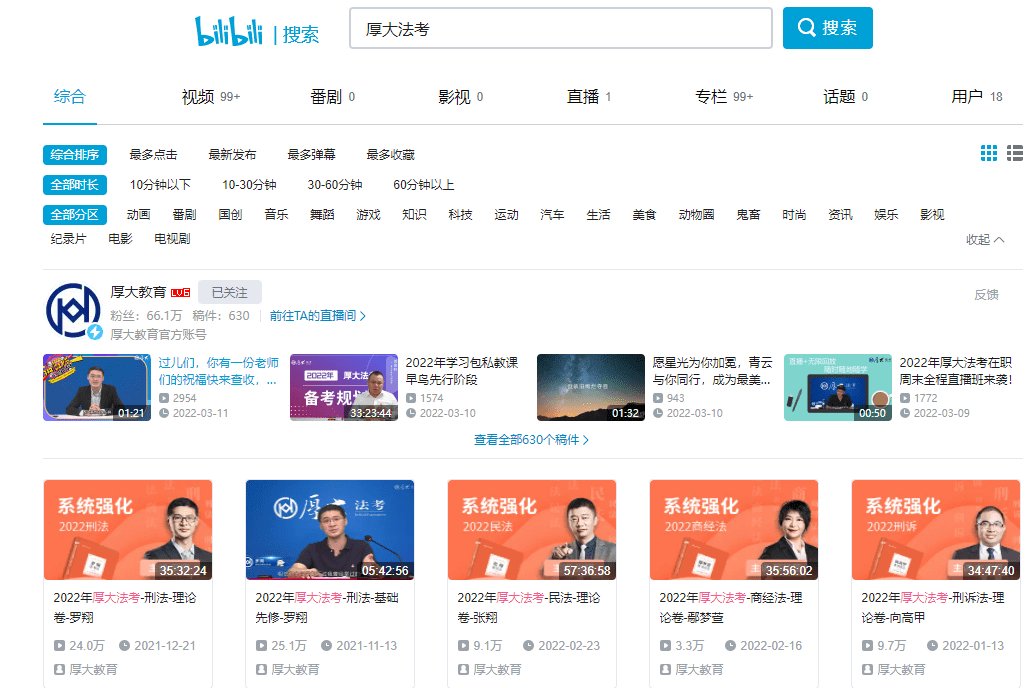The width and height of the screenshot is (1034, 688).
Task: Open title 过儿们，你有一份老师们的祝福
Action: 218,371
